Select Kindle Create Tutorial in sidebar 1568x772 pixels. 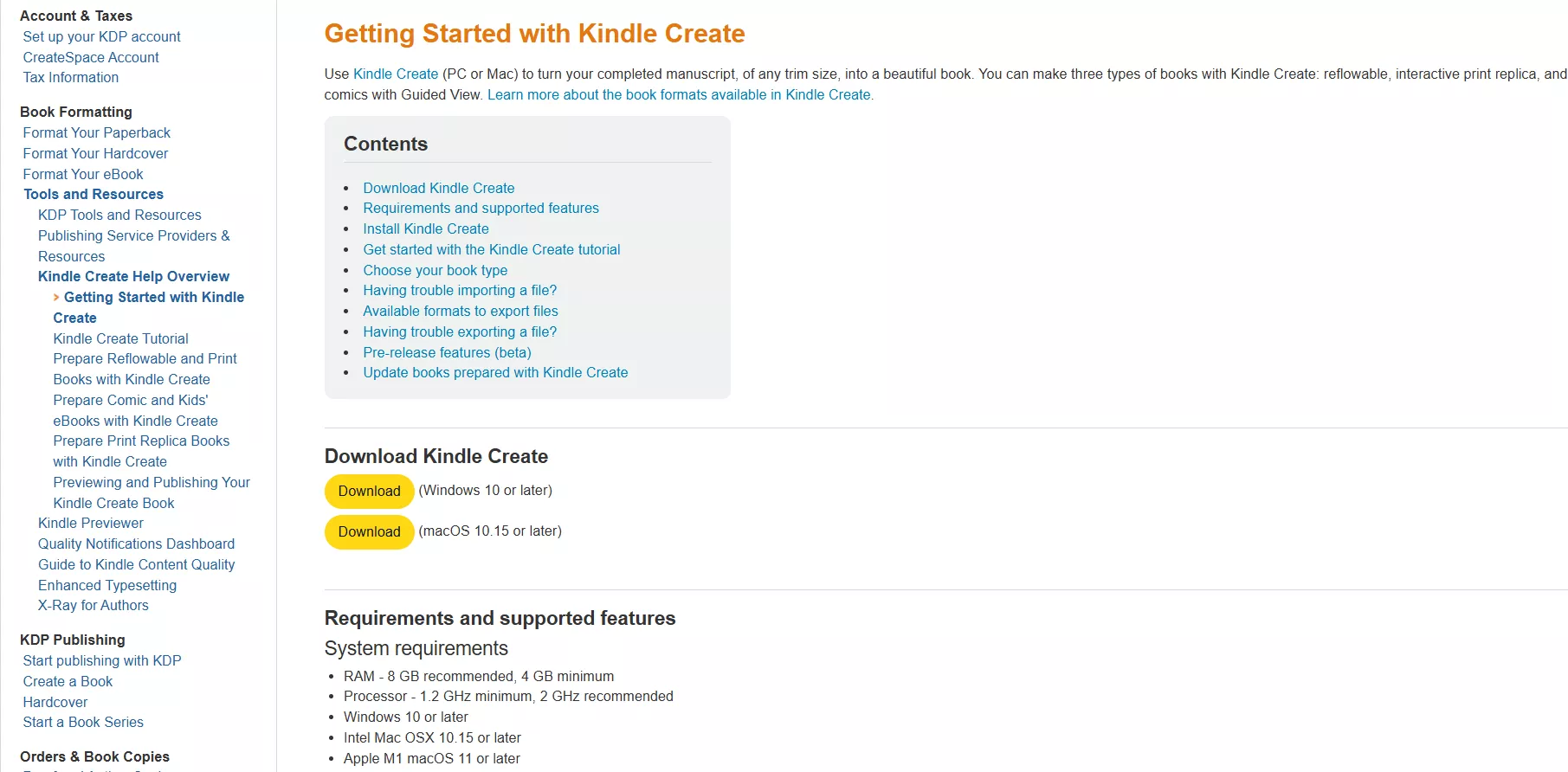point(120,338)
